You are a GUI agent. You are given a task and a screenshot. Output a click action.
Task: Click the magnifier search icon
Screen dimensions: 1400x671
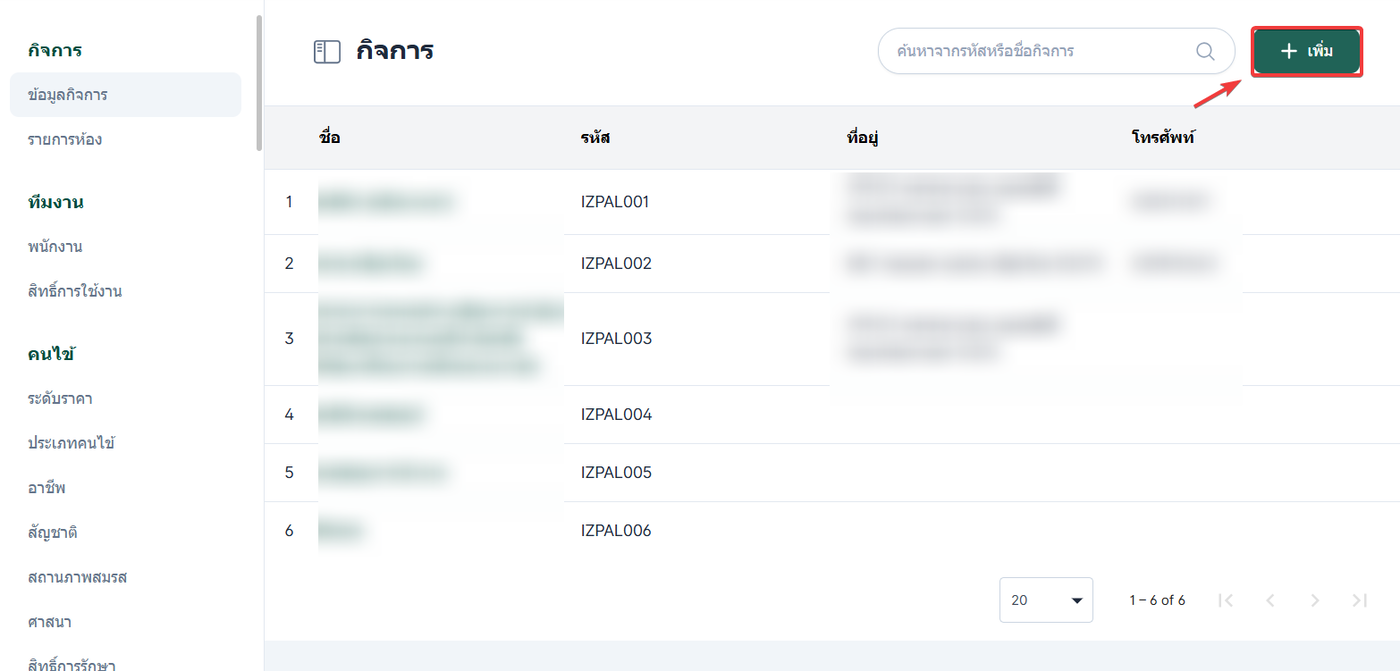(x=1205, y=51)
